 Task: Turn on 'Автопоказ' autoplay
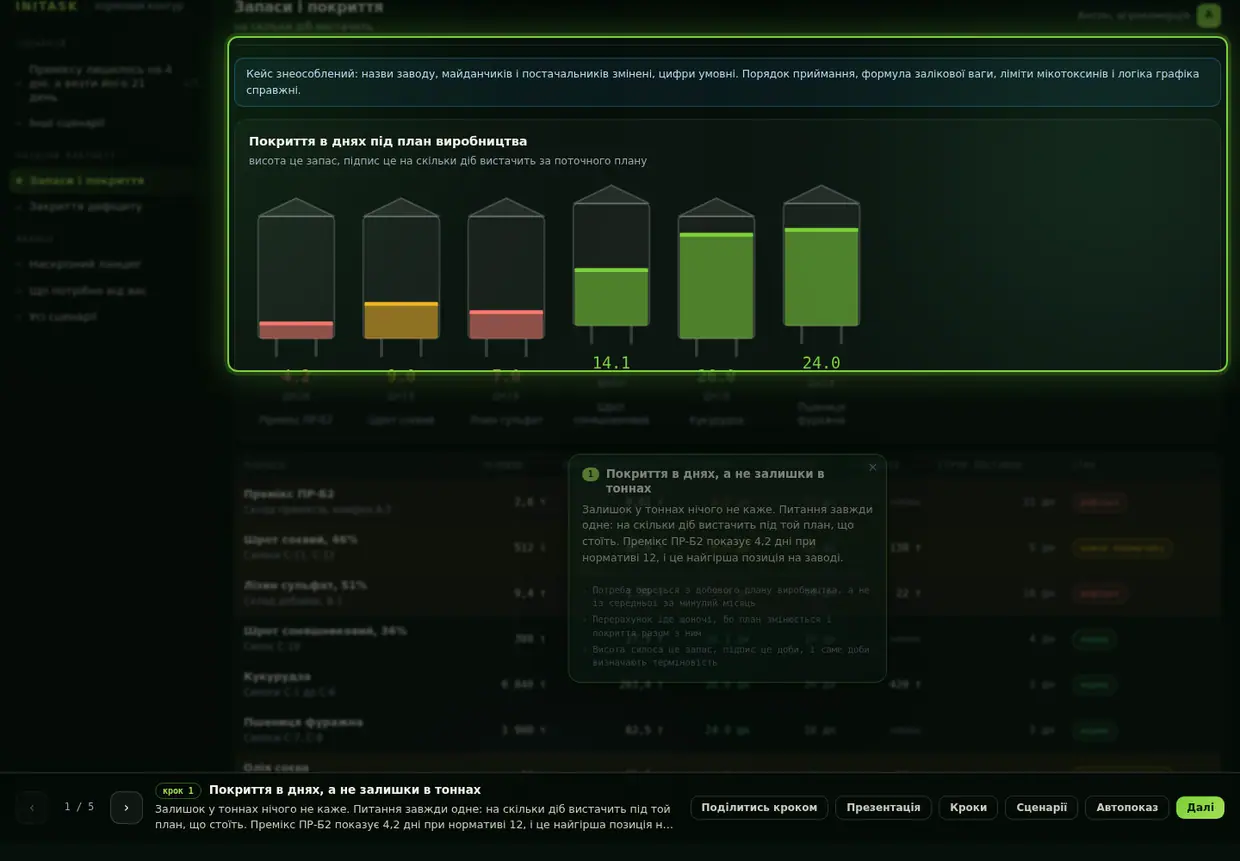(x=1127, y=808)
